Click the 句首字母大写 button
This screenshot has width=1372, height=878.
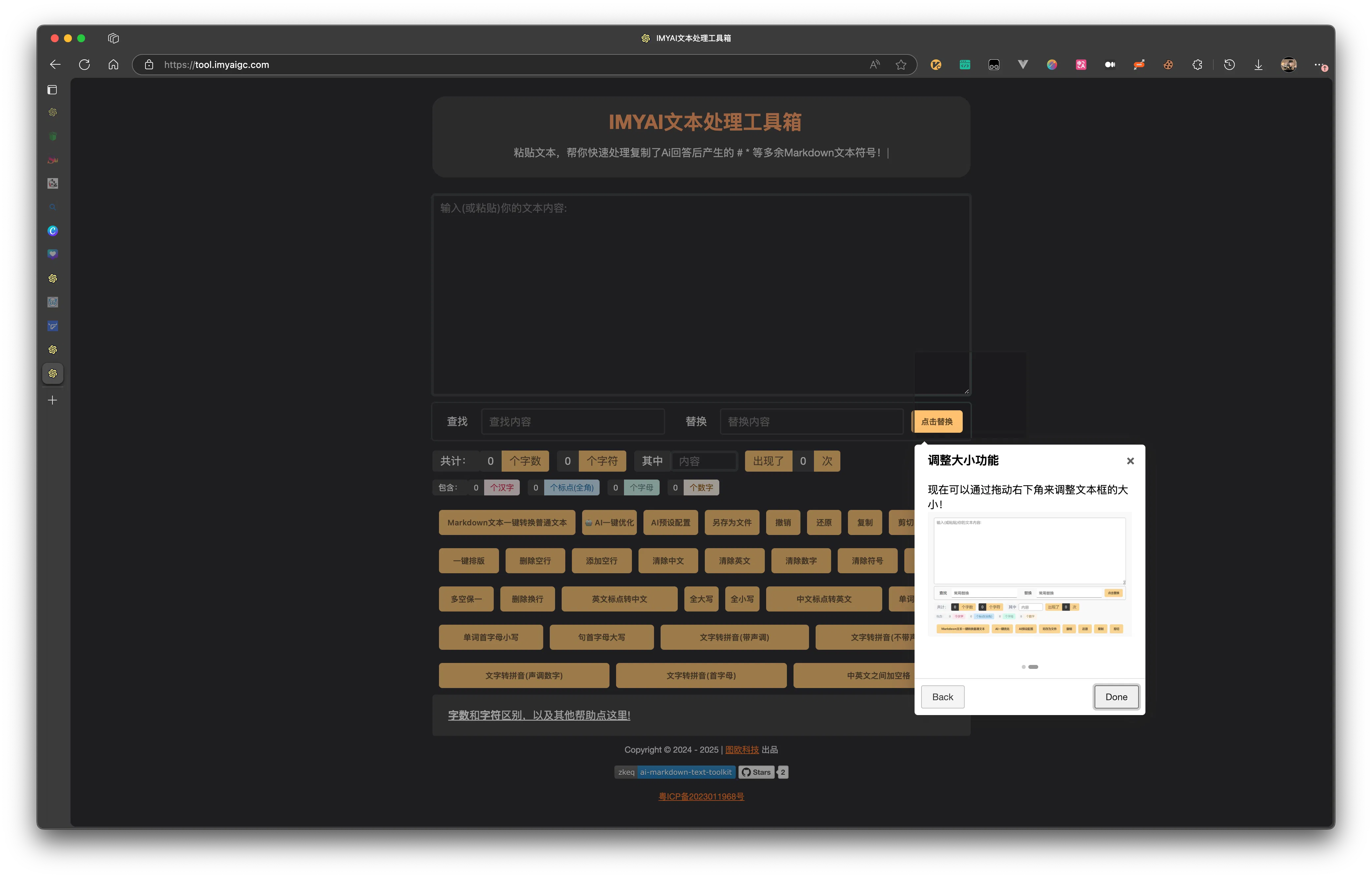(x=602, y=637)
